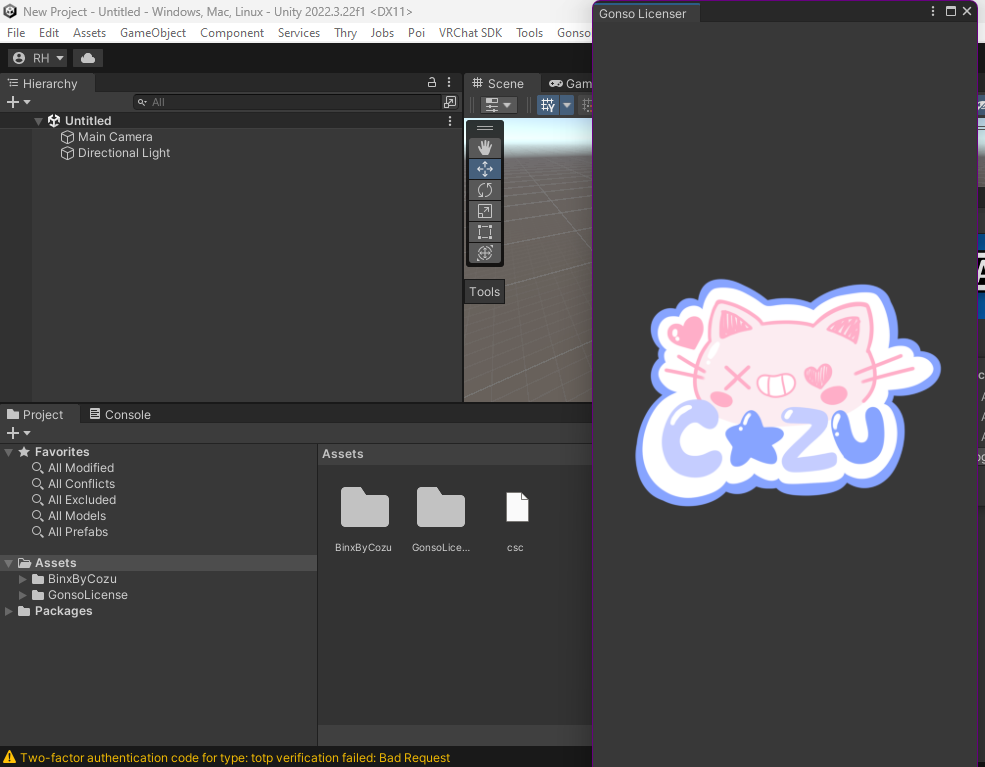Open the Thry menu
The width and height of the screenshot is (985, 767).
point(345,33)
